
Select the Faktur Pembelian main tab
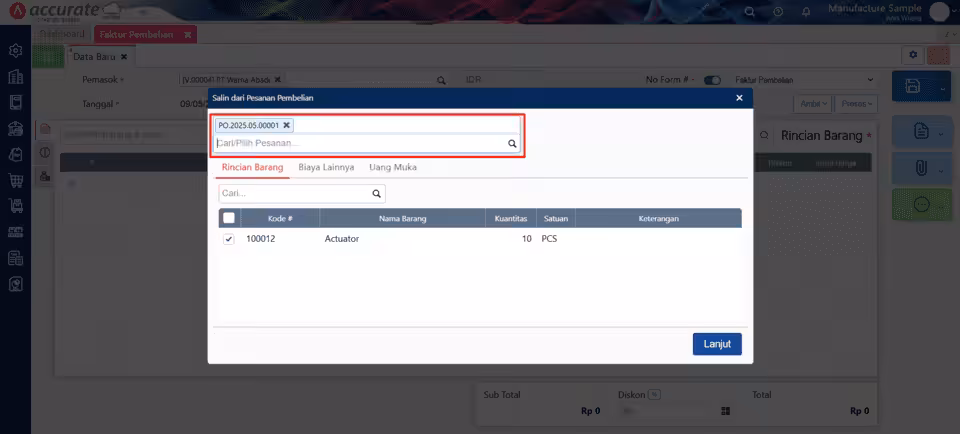138,35
